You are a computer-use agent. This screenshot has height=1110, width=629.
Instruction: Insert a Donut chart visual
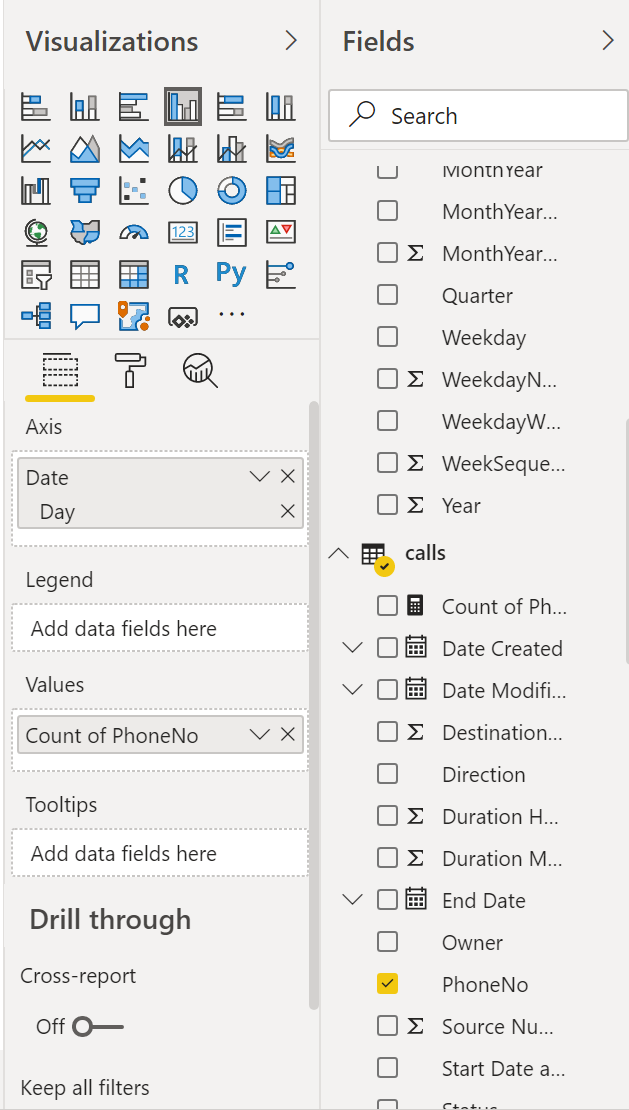point(232,190)
